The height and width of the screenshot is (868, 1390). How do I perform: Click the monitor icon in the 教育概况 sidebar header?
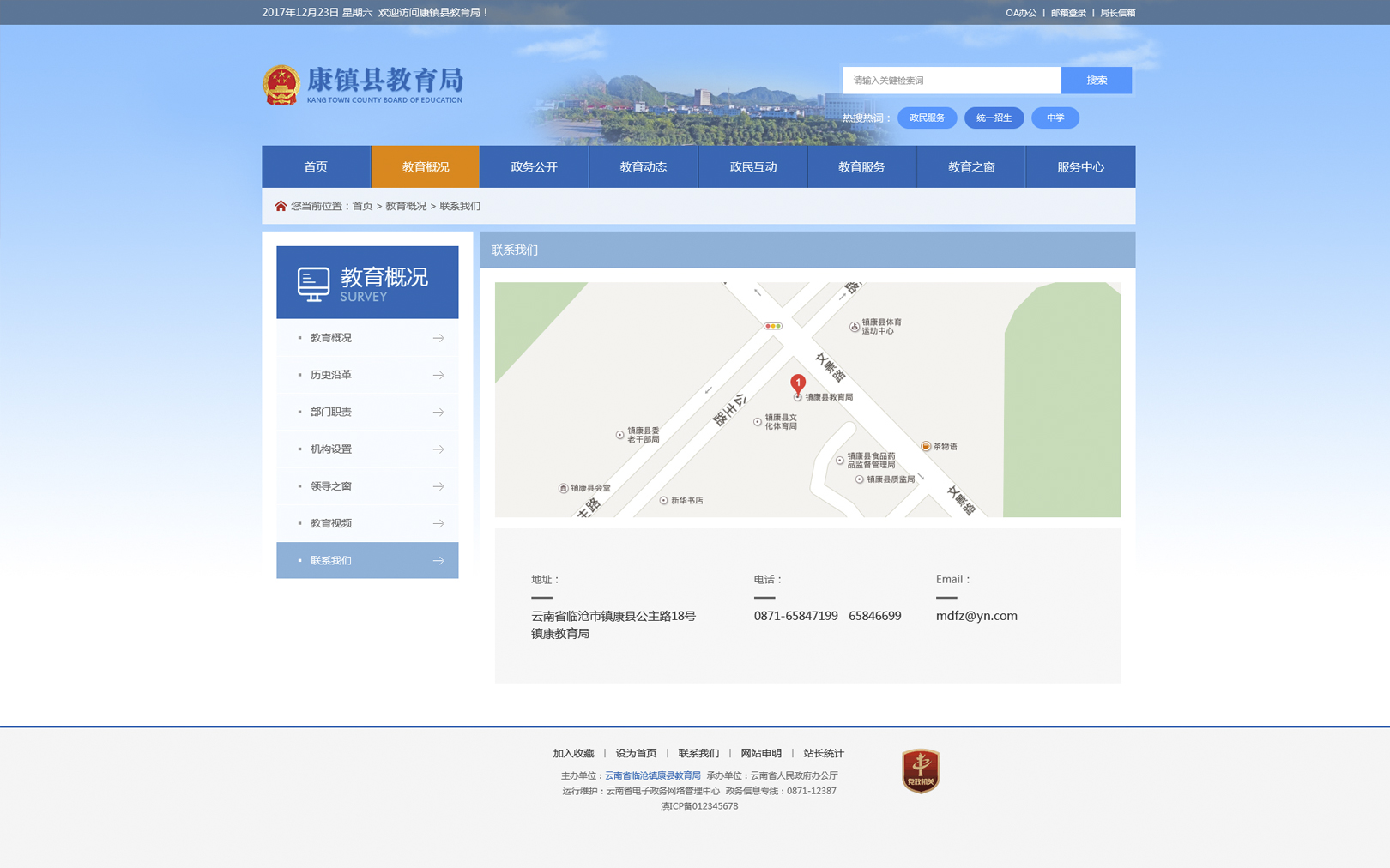tap(313, 284)
